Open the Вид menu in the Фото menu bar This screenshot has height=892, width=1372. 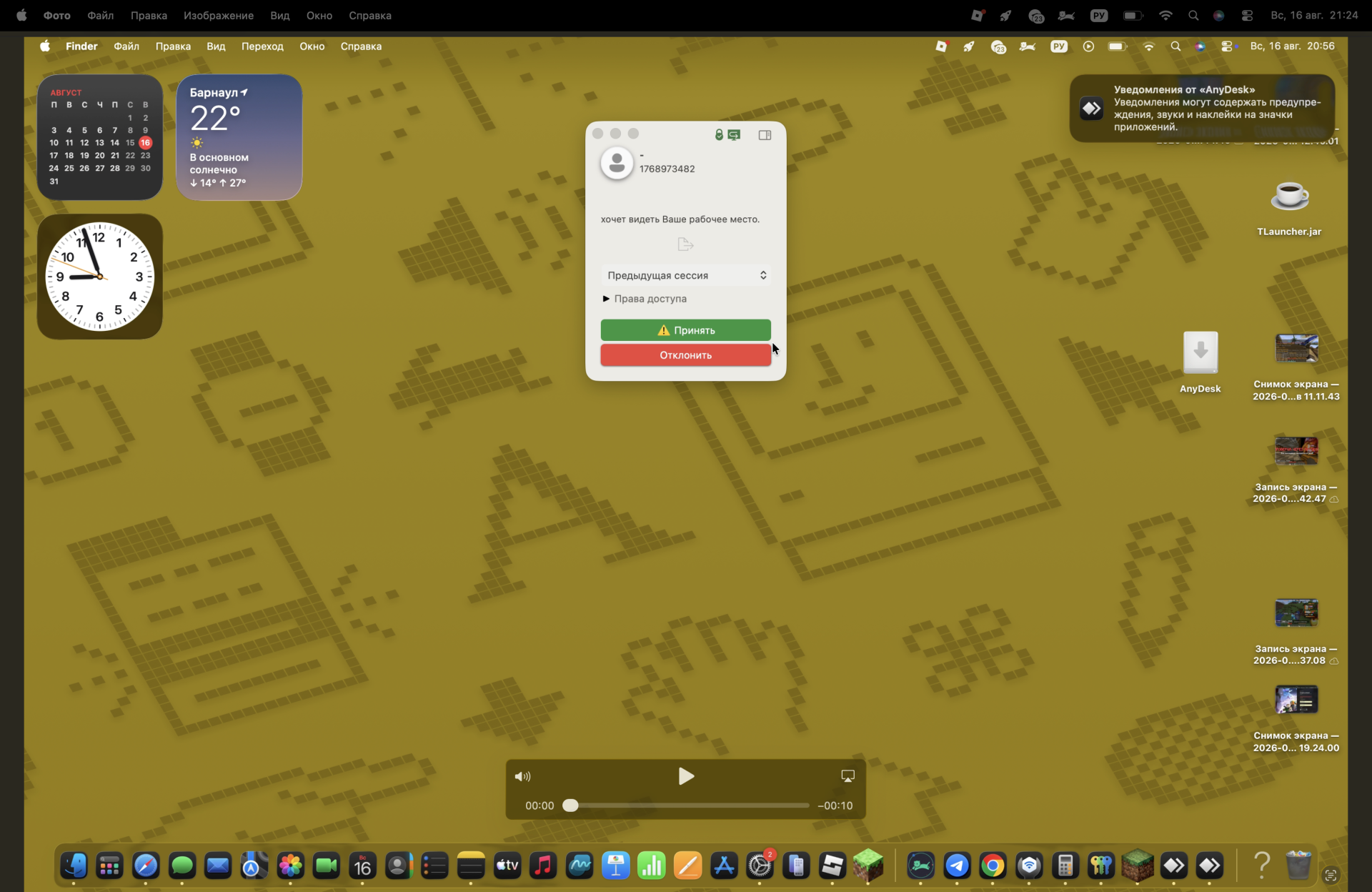coord(280,15)
